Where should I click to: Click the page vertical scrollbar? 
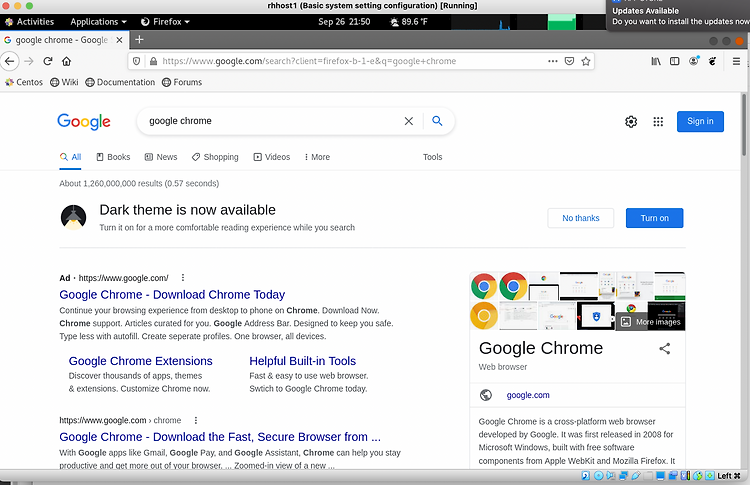744,125
